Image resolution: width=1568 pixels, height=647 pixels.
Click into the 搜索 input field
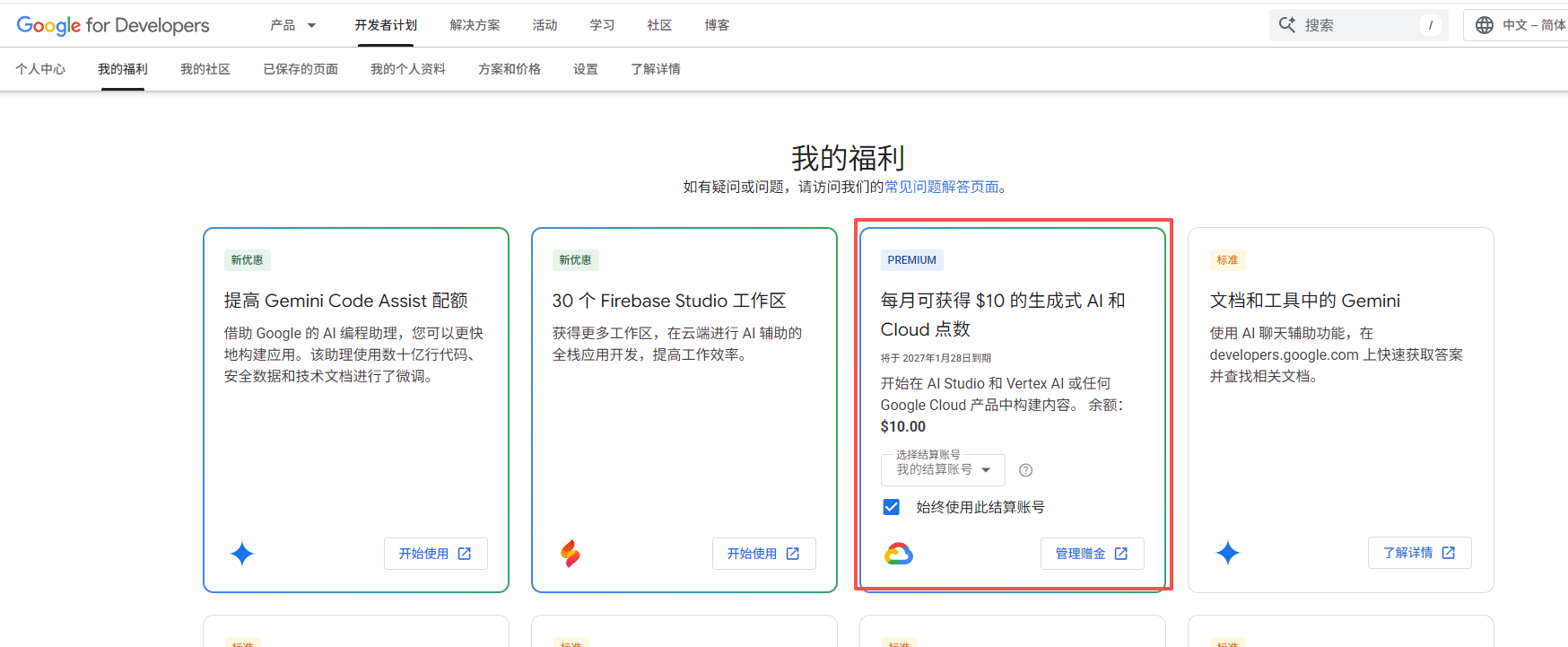[x=1359, y=25]
